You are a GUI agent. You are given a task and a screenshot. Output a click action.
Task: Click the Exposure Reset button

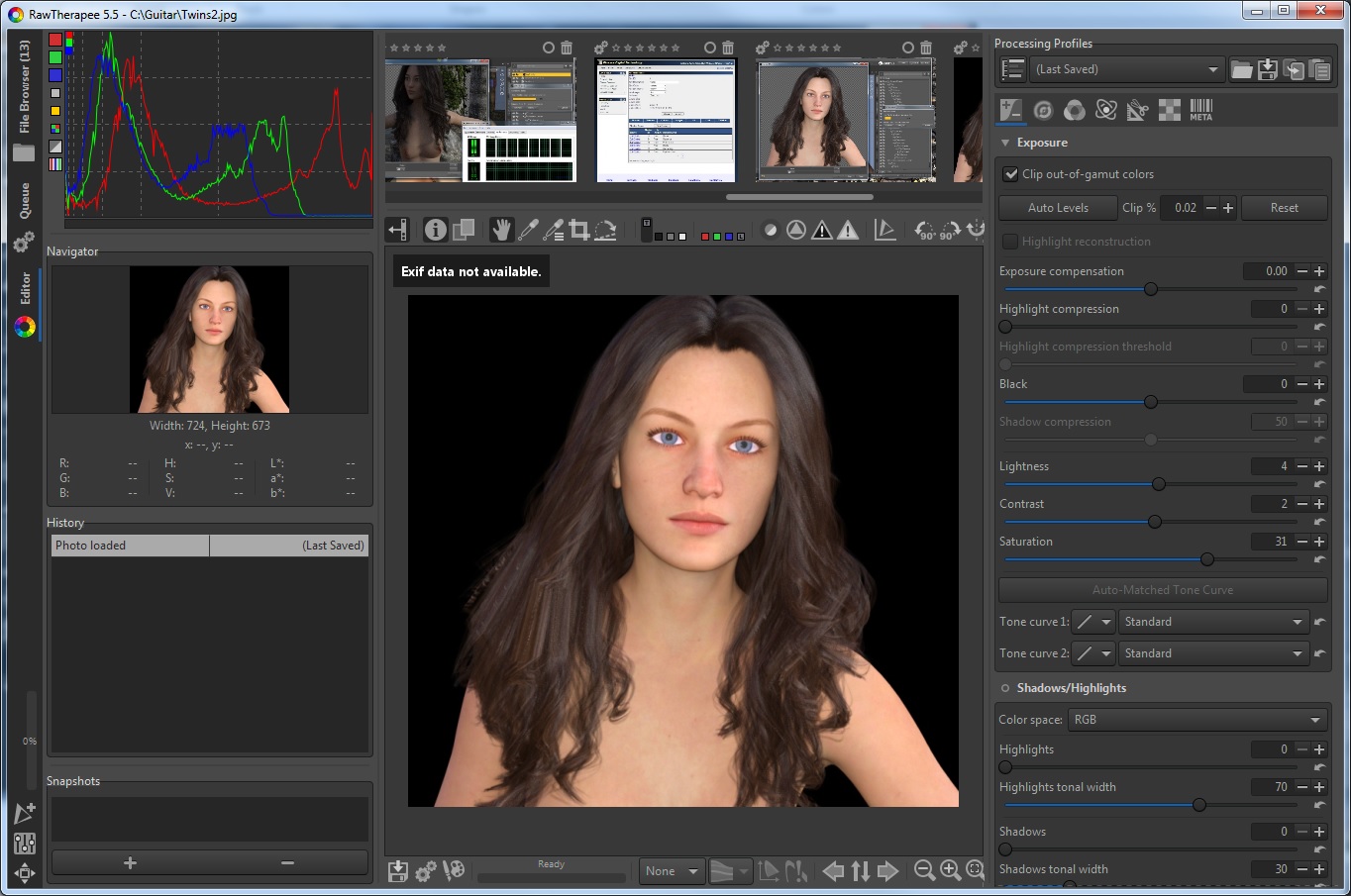(1284, 208)
